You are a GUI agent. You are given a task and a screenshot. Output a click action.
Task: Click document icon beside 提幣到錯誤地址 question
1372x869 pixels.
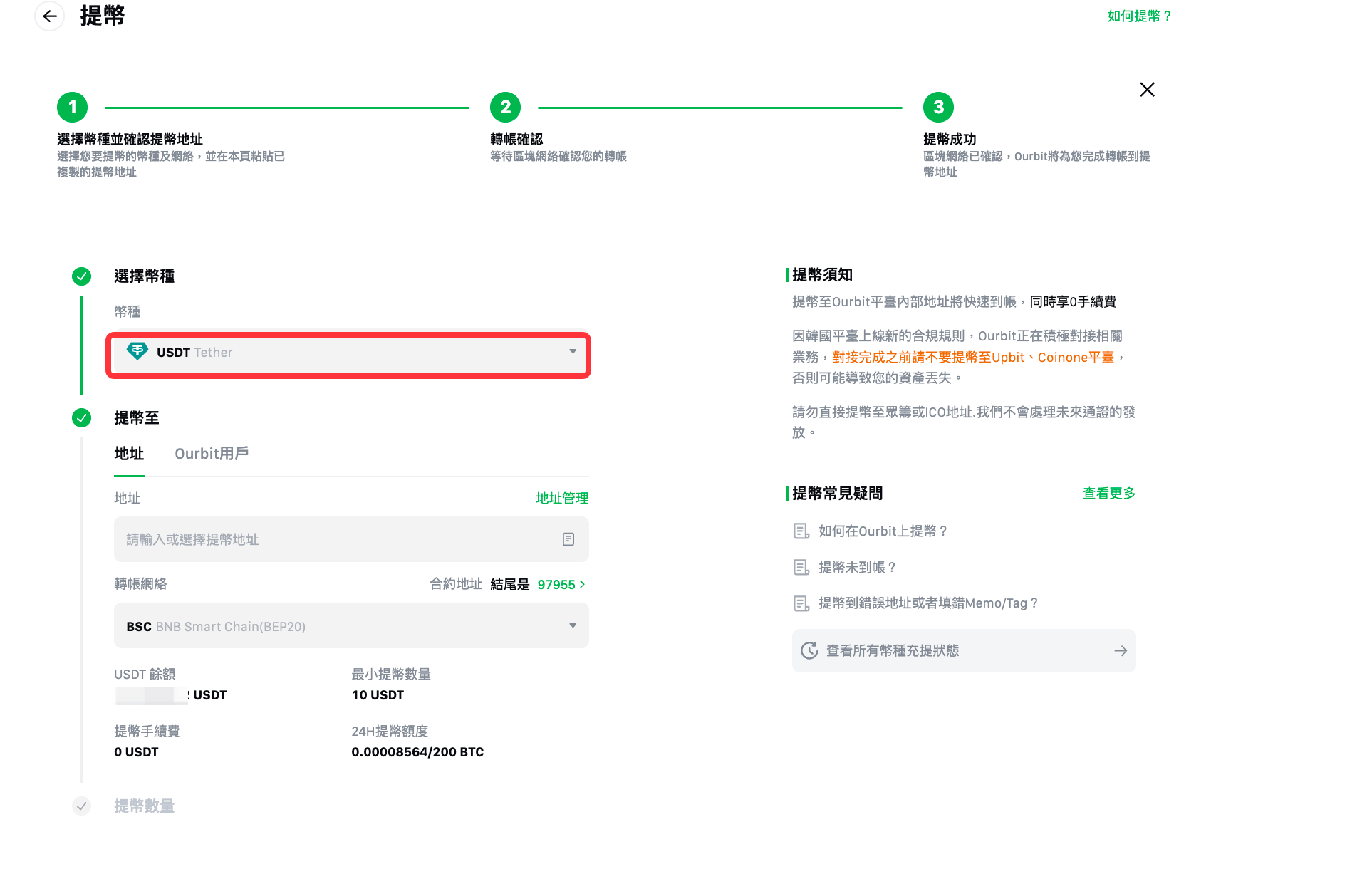[801, 604]
